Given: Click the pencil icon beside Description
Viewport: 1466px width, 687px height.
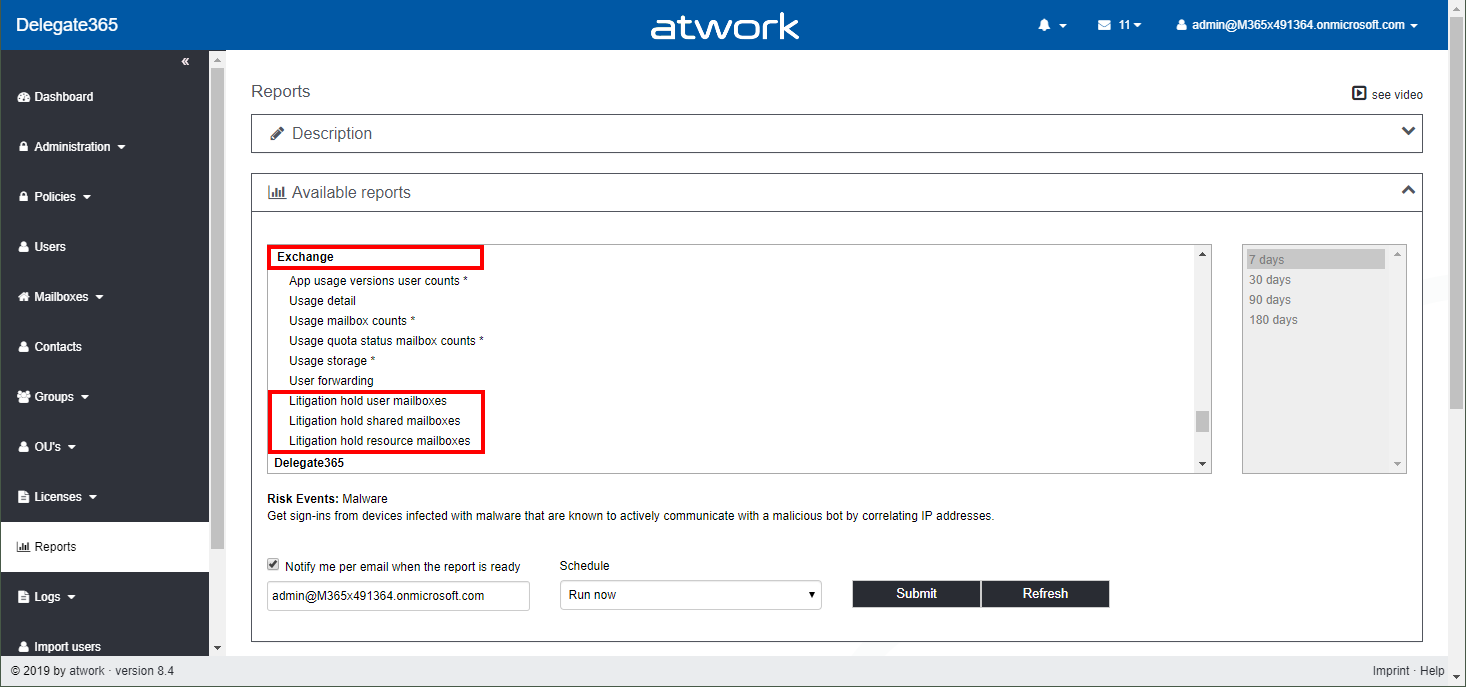Looking at the screenshot, I should click(277, 133).
